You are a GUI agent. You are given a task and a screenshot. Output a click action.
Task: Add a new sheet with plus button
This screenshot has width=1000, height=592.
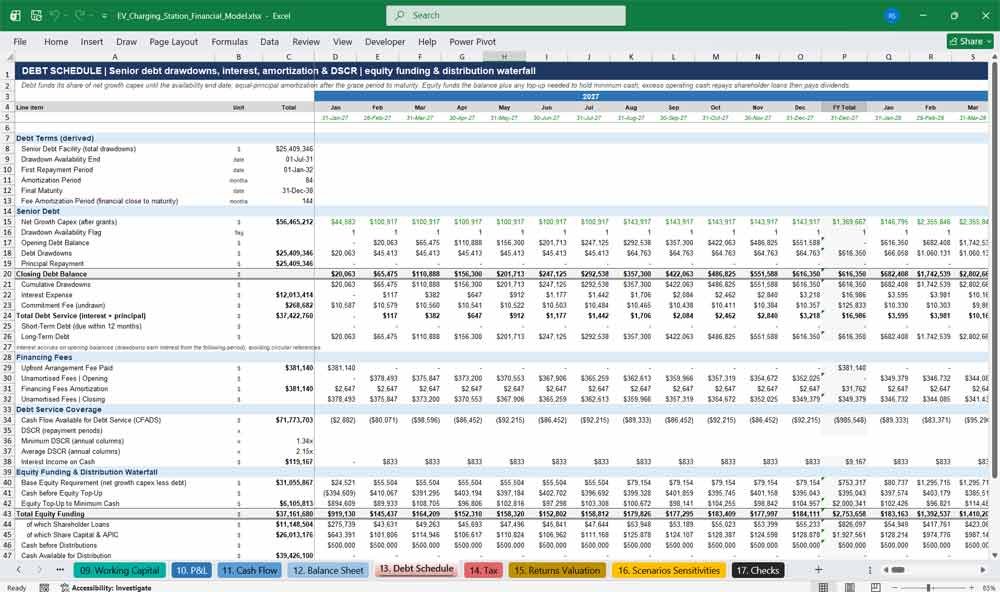pyautogui.click(x=818, y=570)
